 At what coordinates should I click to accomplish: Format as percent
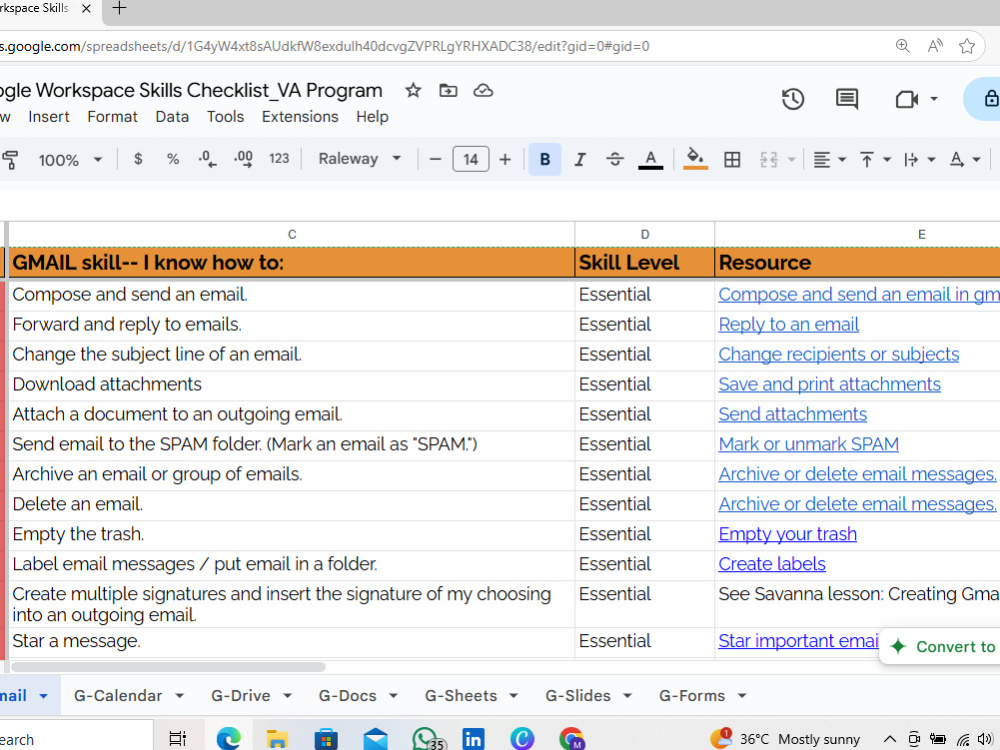[x=173, y=159]
